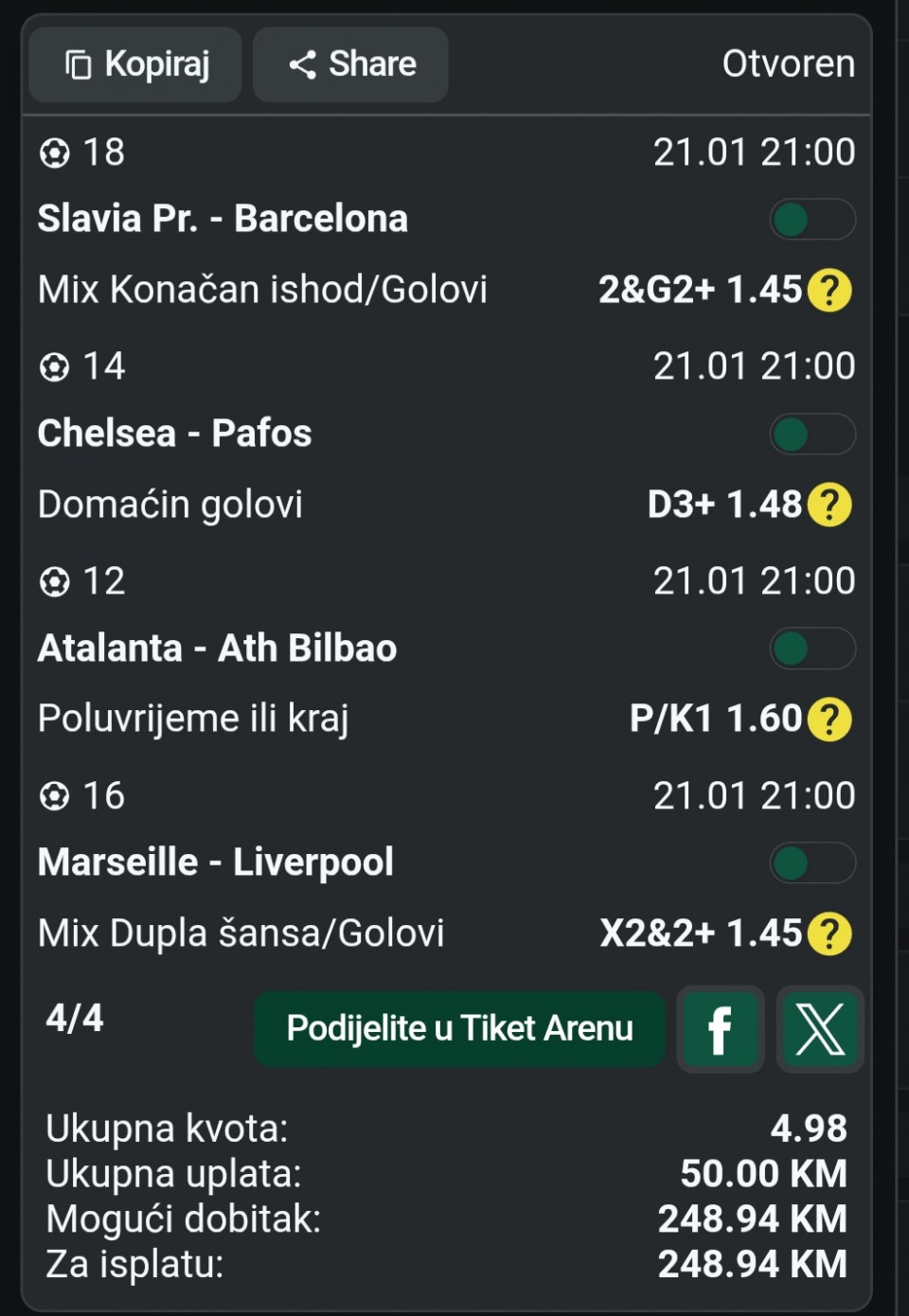Toggle the Marseille - Liverpool switch
This screenshot has width=909, height=1316.
[812, 863]
